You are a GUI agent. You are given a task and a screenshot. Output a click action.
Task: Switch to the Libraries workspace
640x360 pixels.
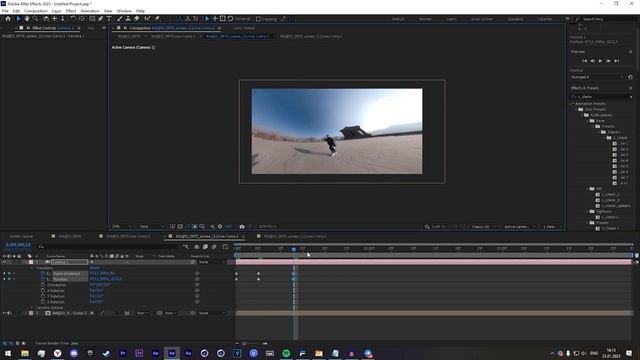pyautogui.click(x=544, y=19)
